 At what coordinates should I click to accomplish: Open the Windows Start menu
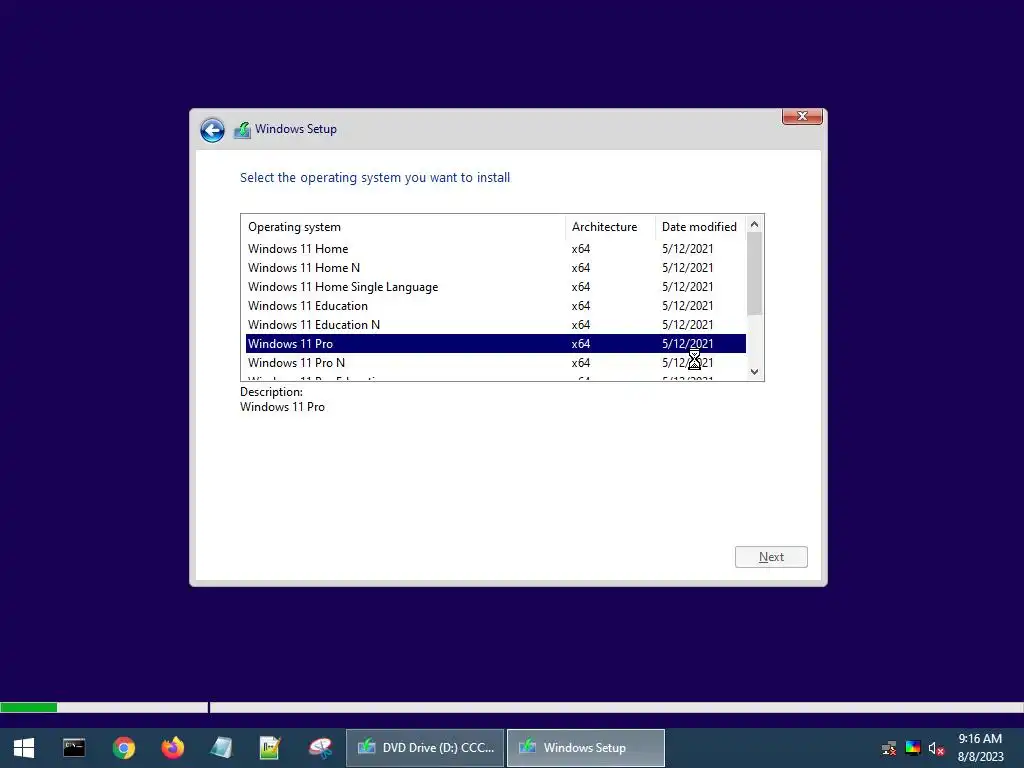(x=24, y=748)
